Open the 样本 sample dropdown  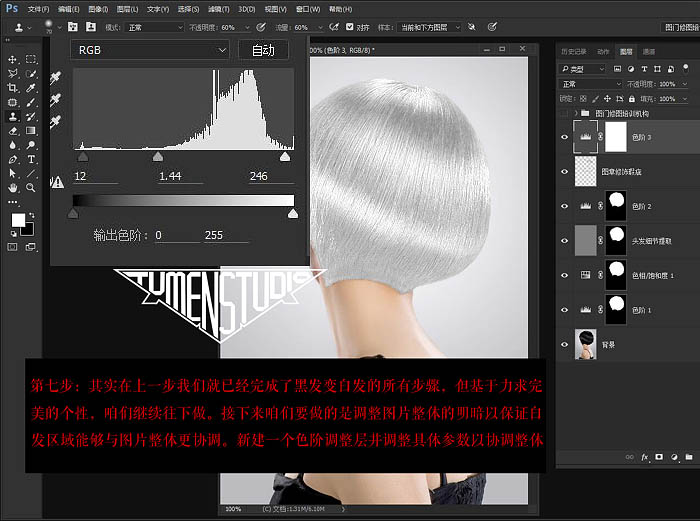click(x=429, y=27)
